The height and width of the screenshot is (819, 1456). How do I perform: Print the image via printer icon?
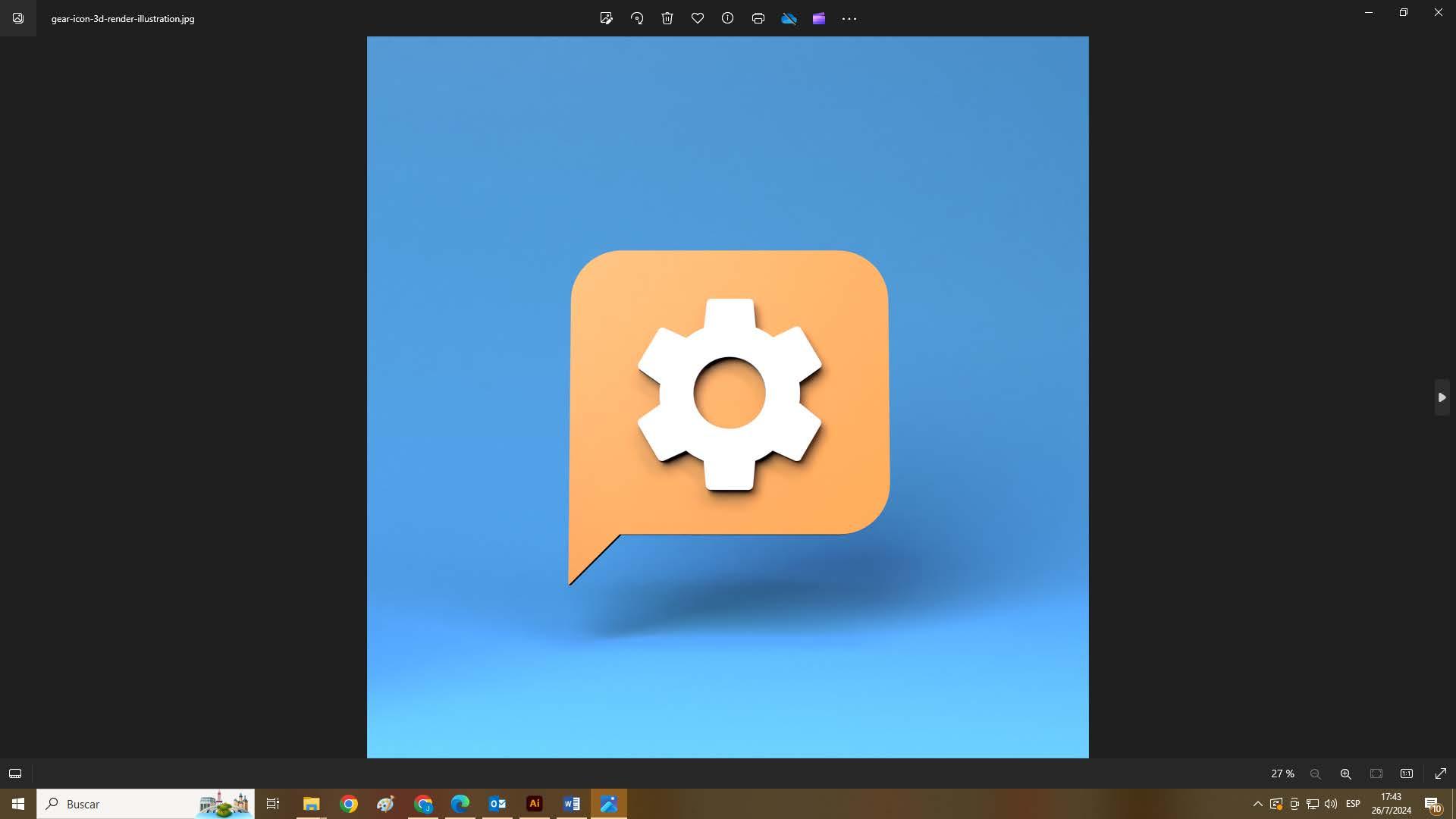pos(758,18)
